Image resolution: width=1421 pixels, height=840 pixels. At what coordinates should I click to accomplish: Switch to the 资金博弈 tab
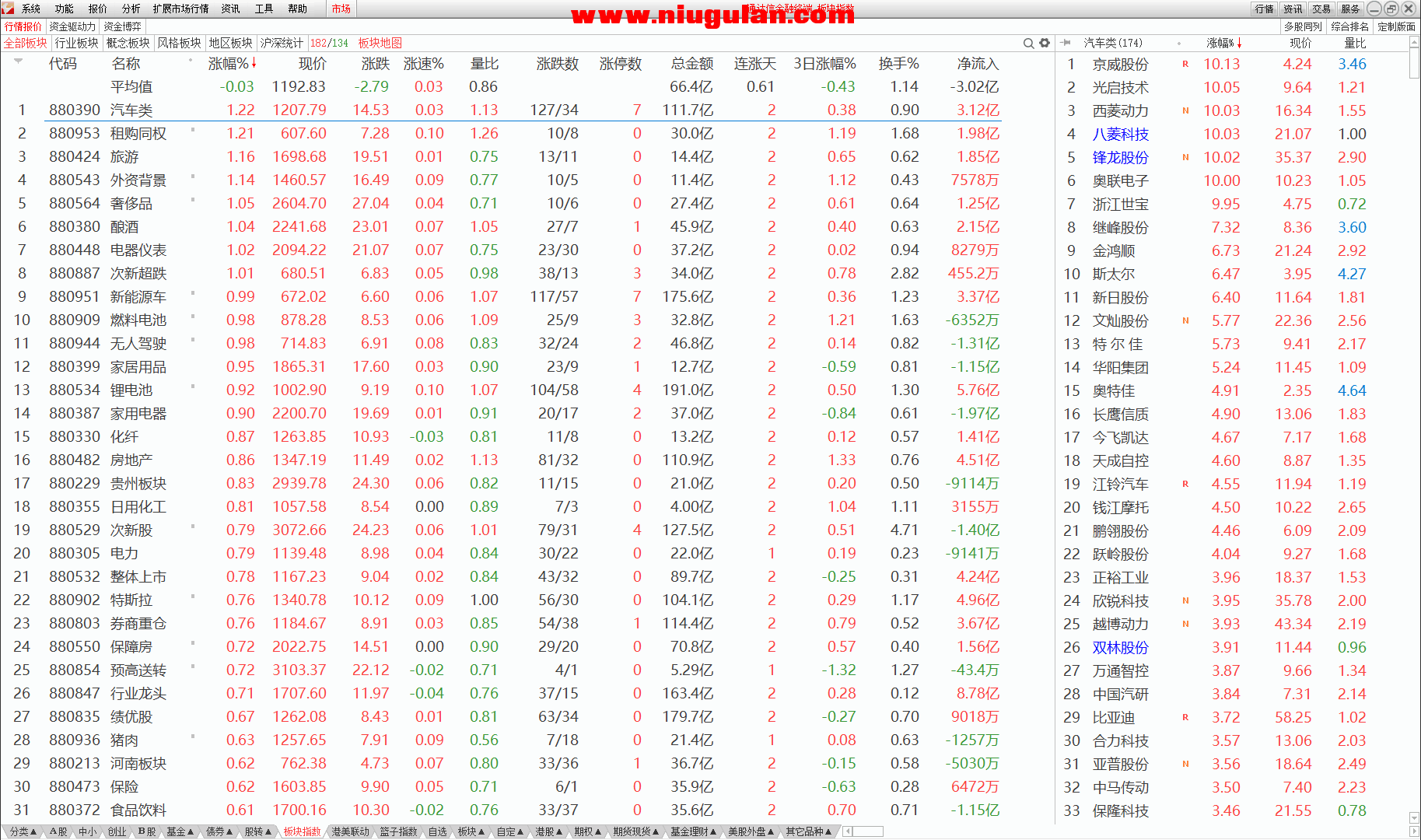point(123,26)
